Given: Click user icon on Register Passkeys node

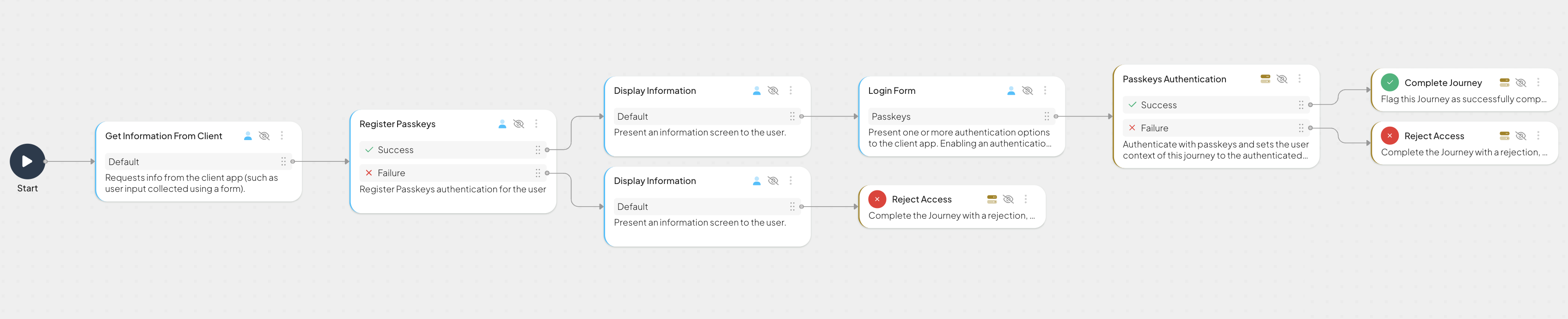Looking at the screenshot, I should (502, 123).
